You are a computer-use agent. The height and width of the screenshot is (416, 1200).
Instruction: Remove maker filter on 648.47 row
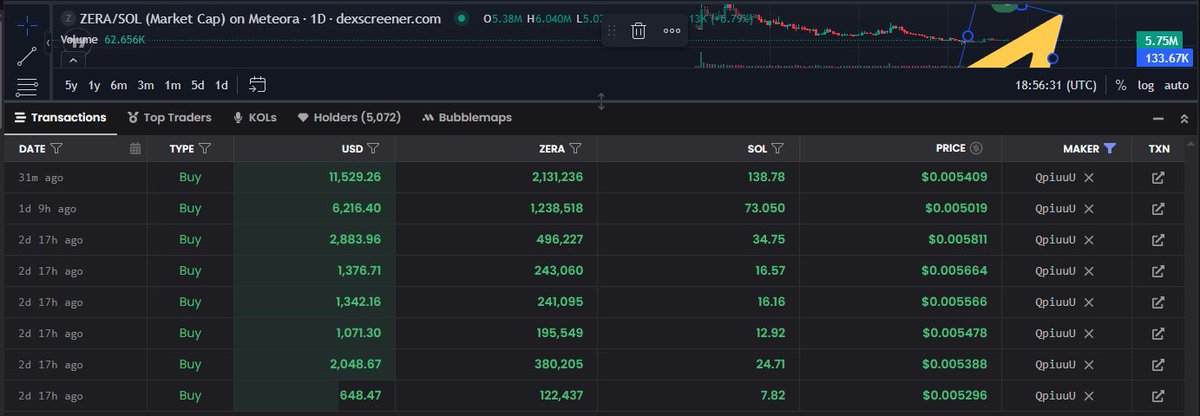[x=1089, y=395]
